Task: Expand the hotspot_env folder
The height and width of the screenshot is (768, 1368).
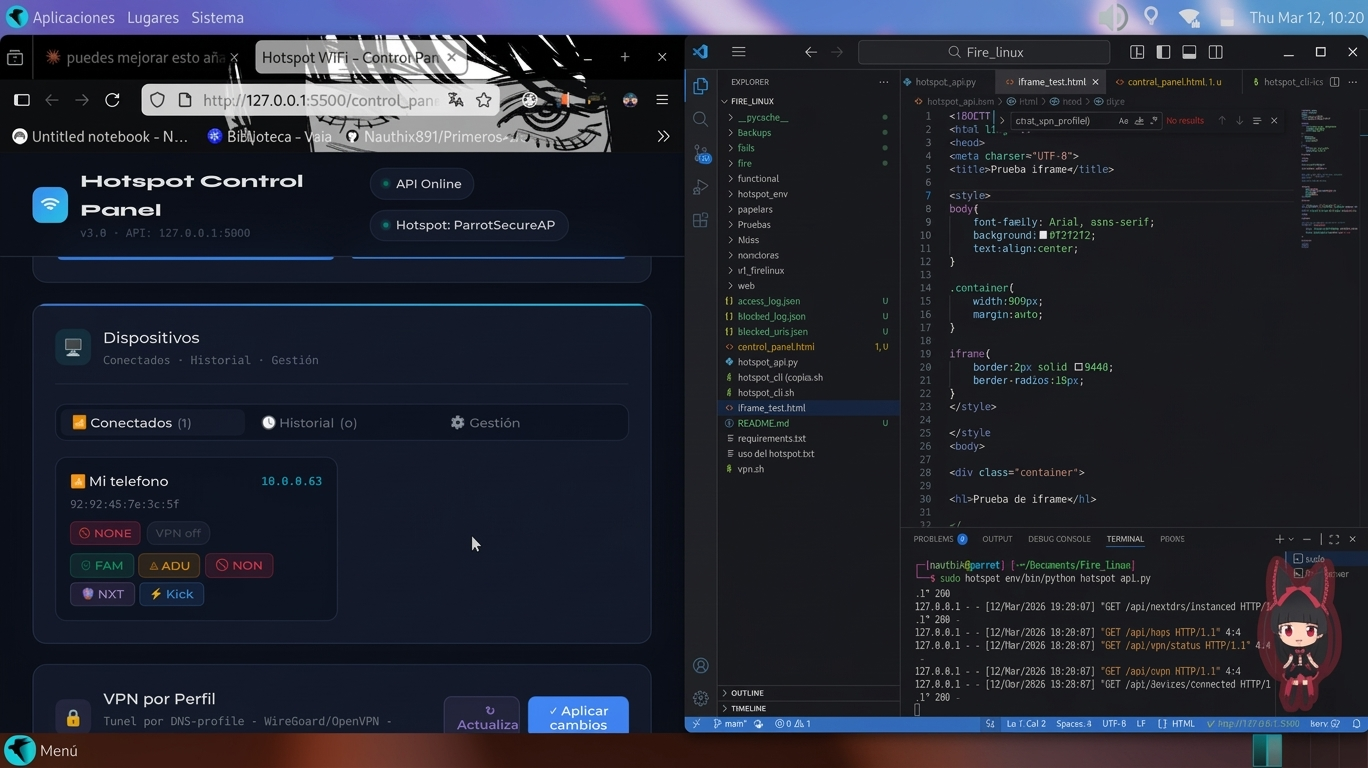Action: pos(762,193)
